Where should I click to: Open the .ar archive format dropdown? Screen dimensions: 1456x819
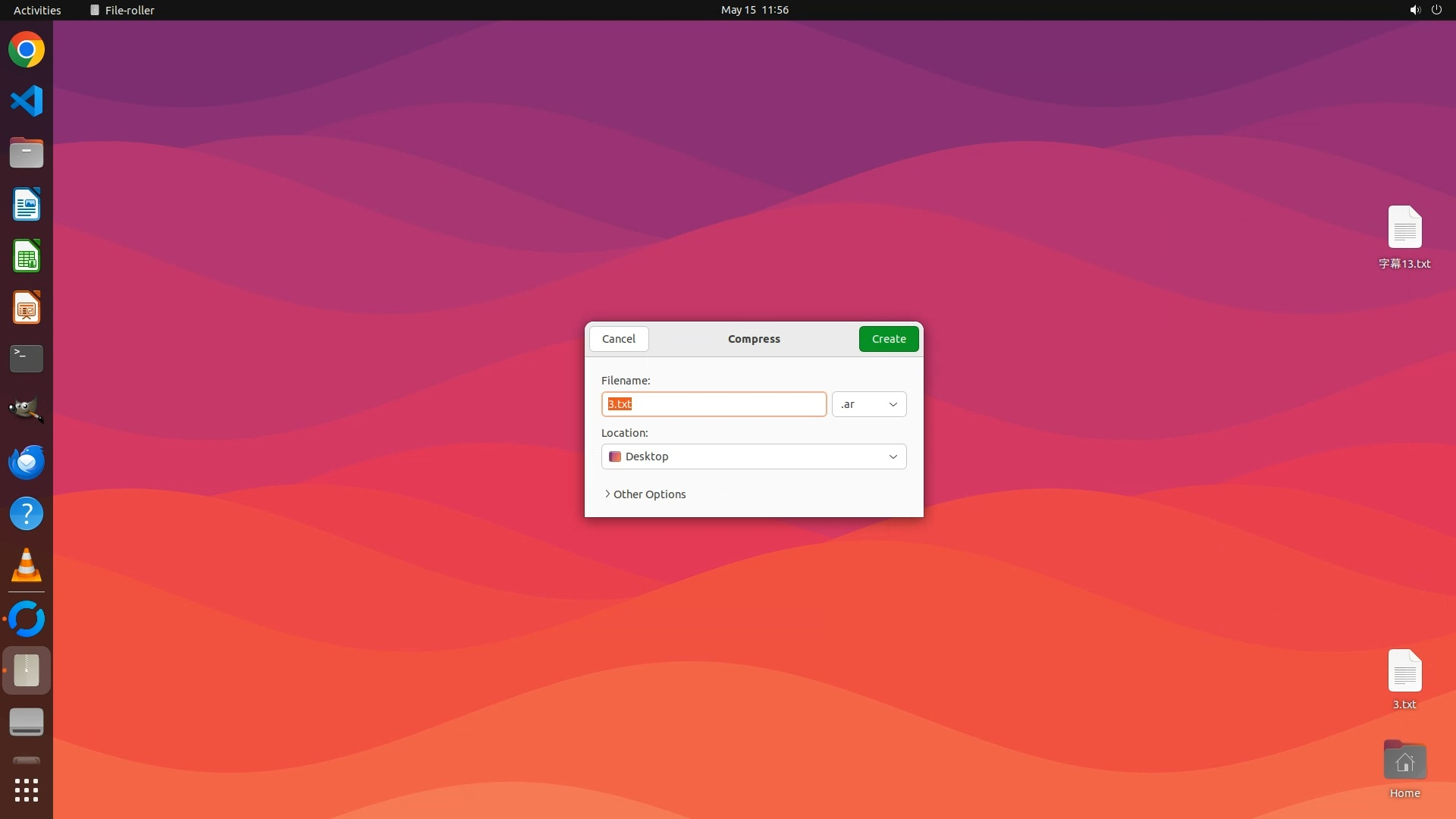[x=868, y=404]
